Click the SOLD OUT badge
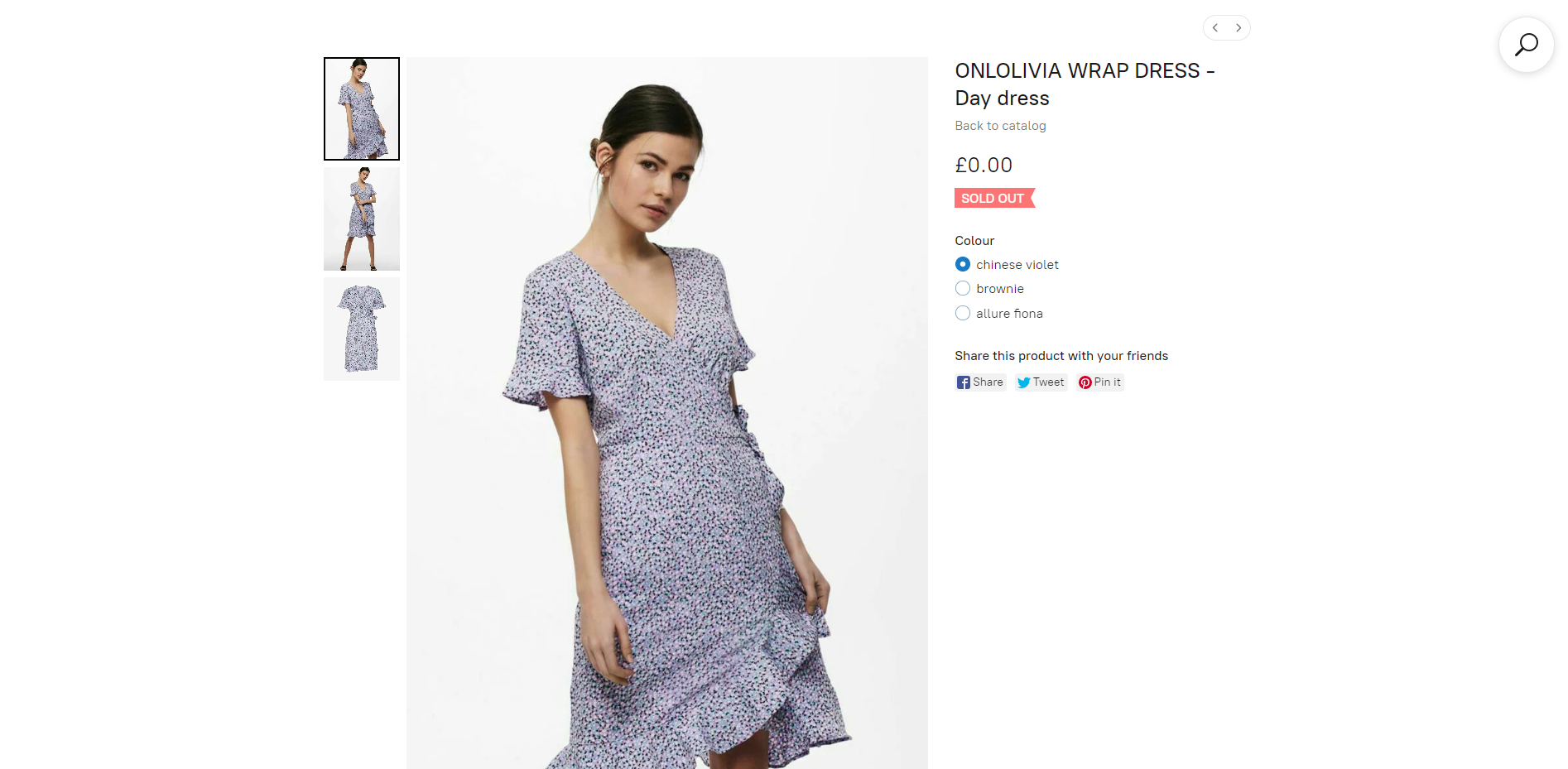Viewport: 1568px width, 769px height. click(x=994, y=199)
